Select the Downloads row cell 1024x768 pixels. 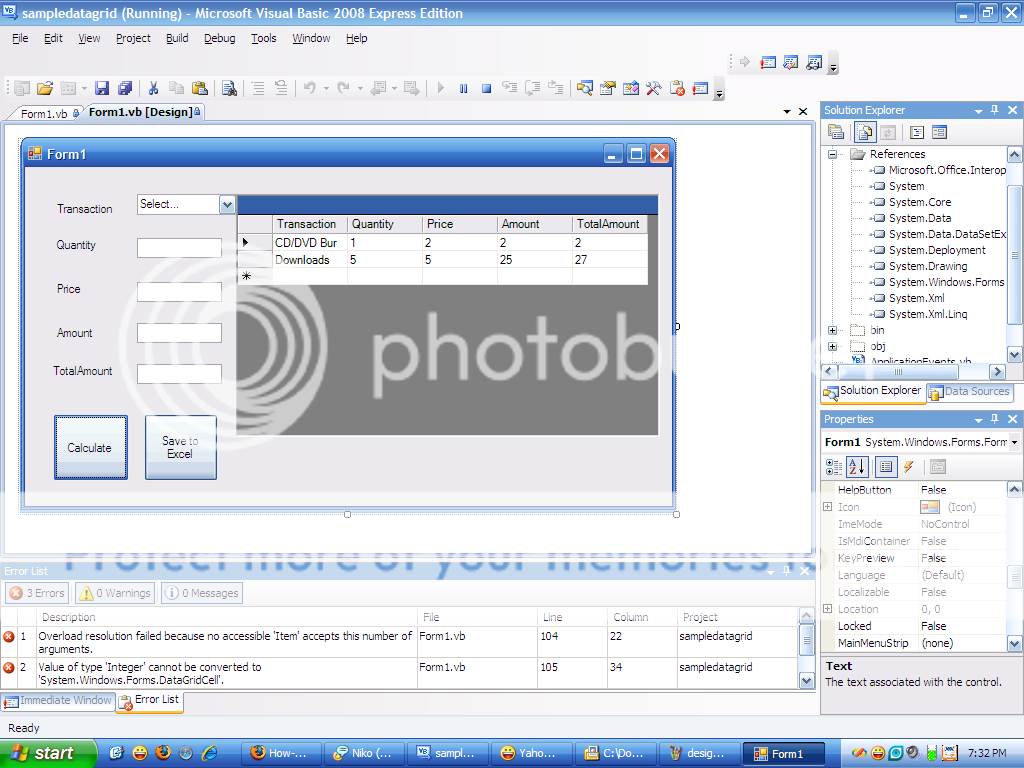point(310,260)
